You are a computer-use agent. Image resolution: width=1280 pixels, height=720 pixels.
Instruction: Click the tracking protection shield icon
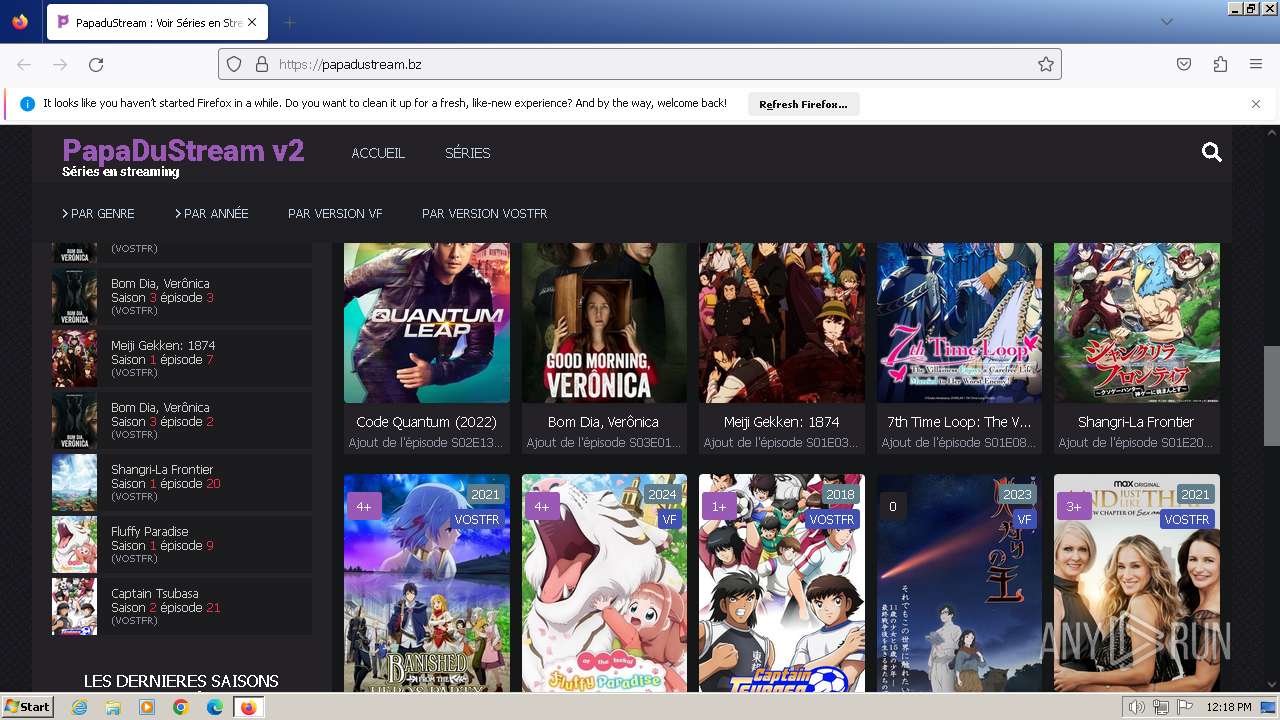[x=234, y=64]
